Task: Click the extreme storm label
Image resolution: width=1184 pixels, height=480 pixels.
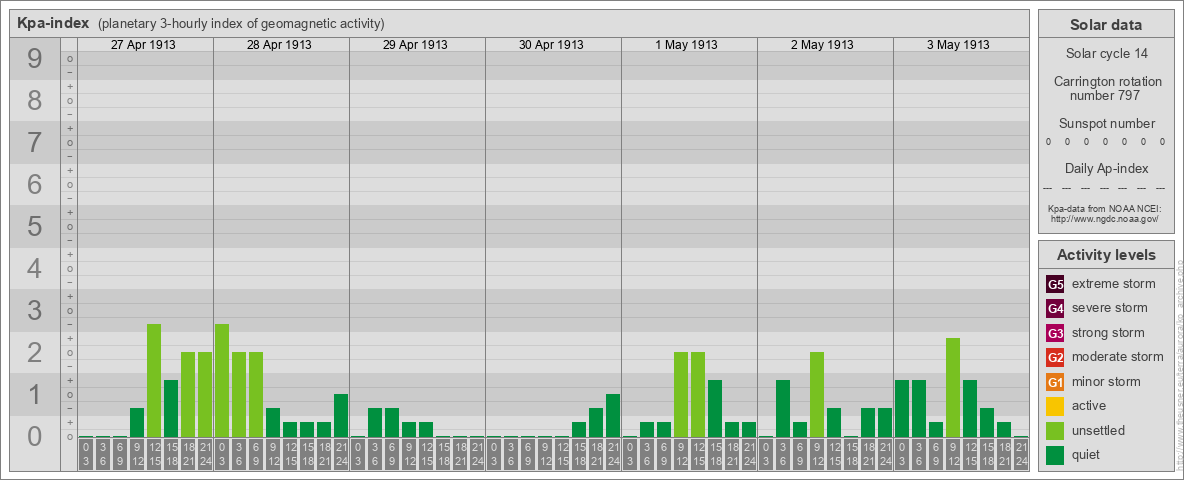Action: pyautogui.click(x=1114, y=284)
